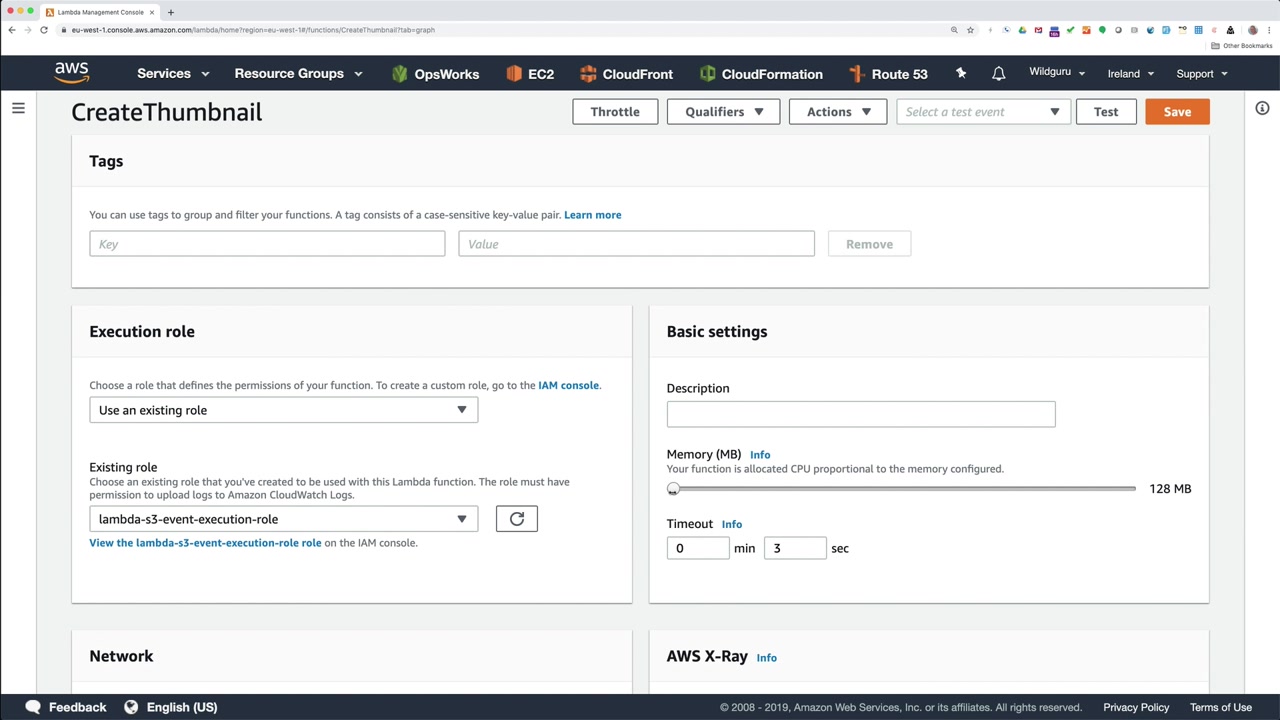Click the Memory Info link
1280x720 pixels.
(760, 455)
